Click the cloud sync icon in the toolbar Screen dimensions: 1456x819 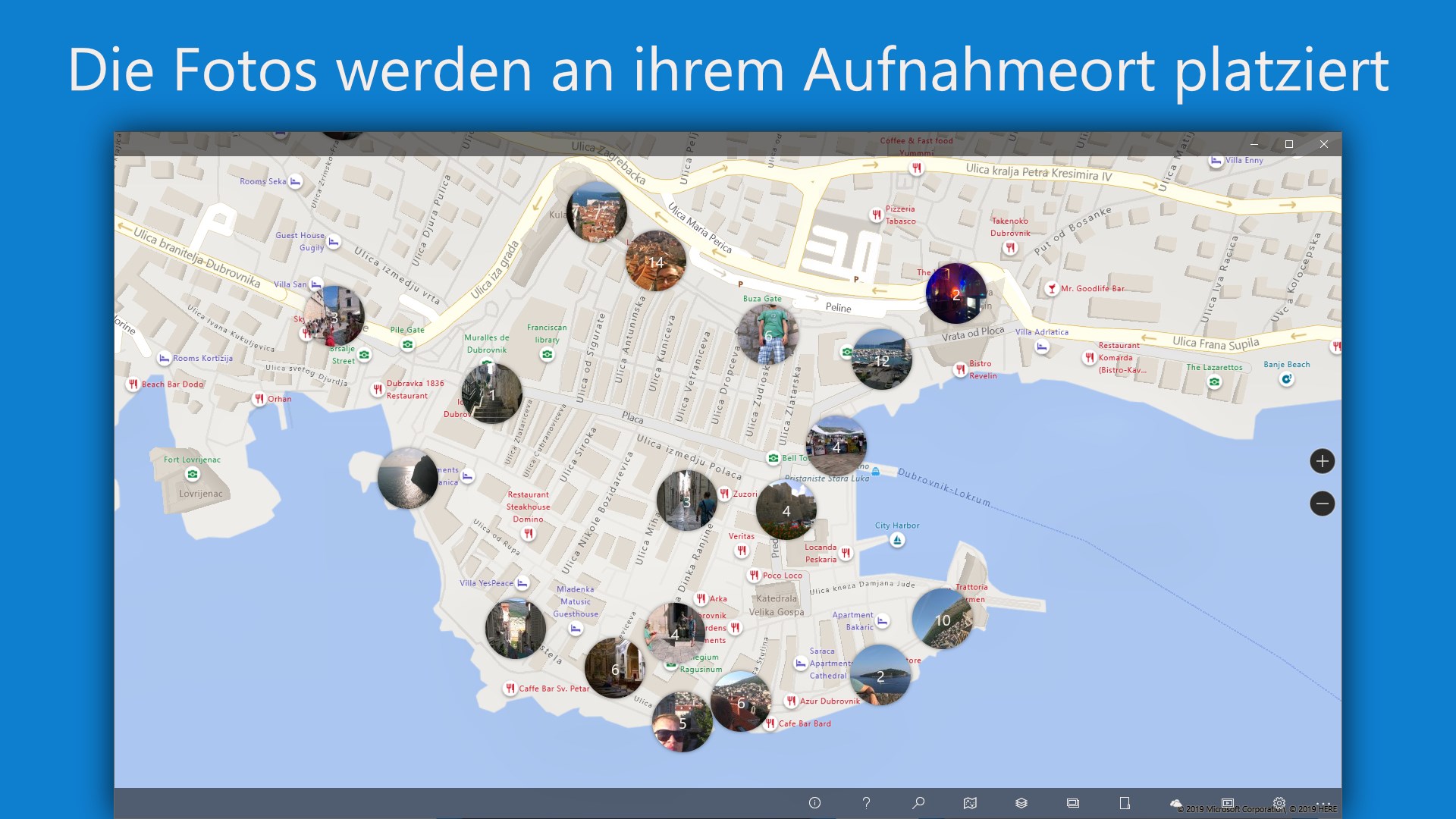point(1176,803)
